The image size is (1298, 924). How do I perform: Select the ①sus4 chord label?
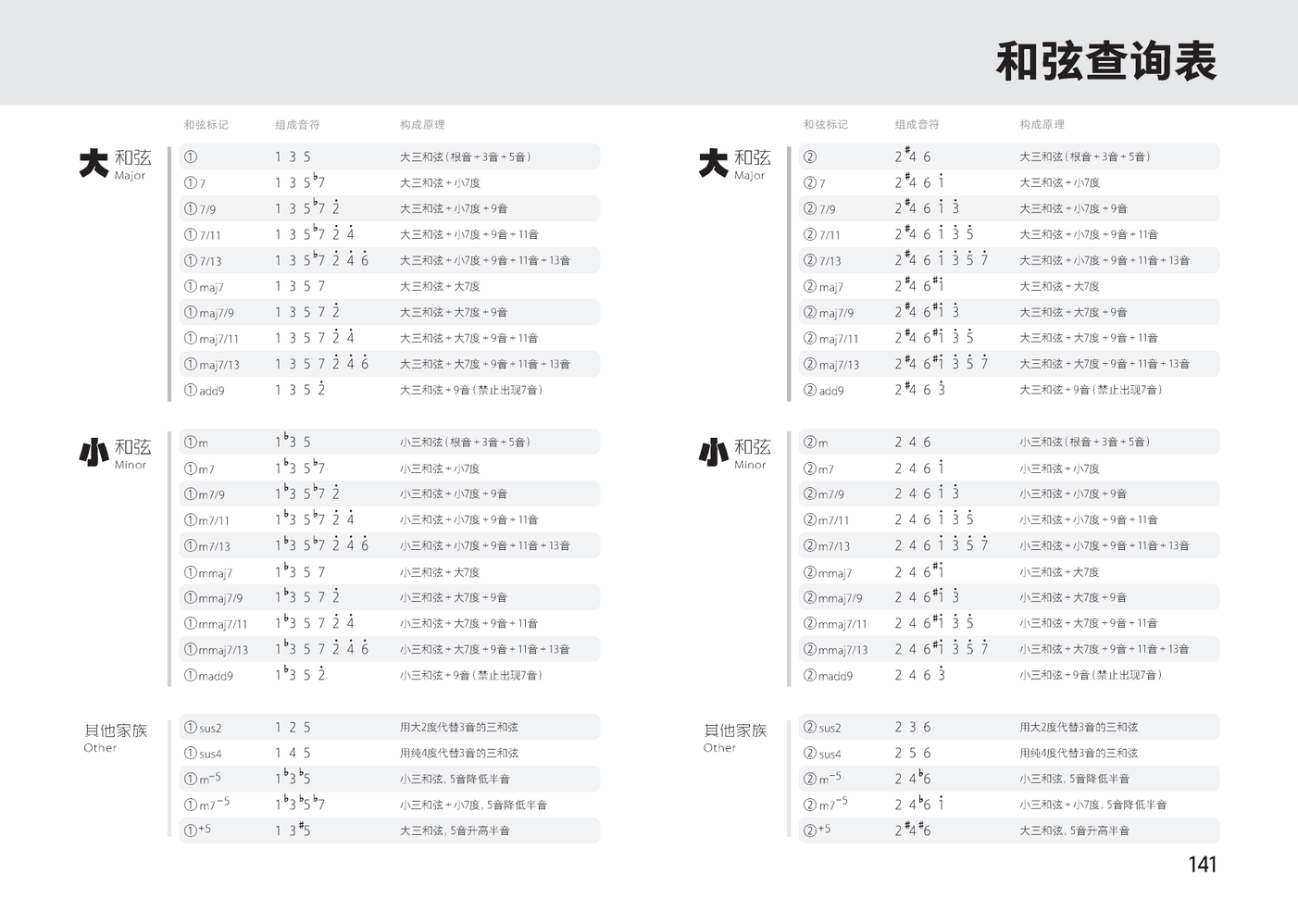[203, 754]
